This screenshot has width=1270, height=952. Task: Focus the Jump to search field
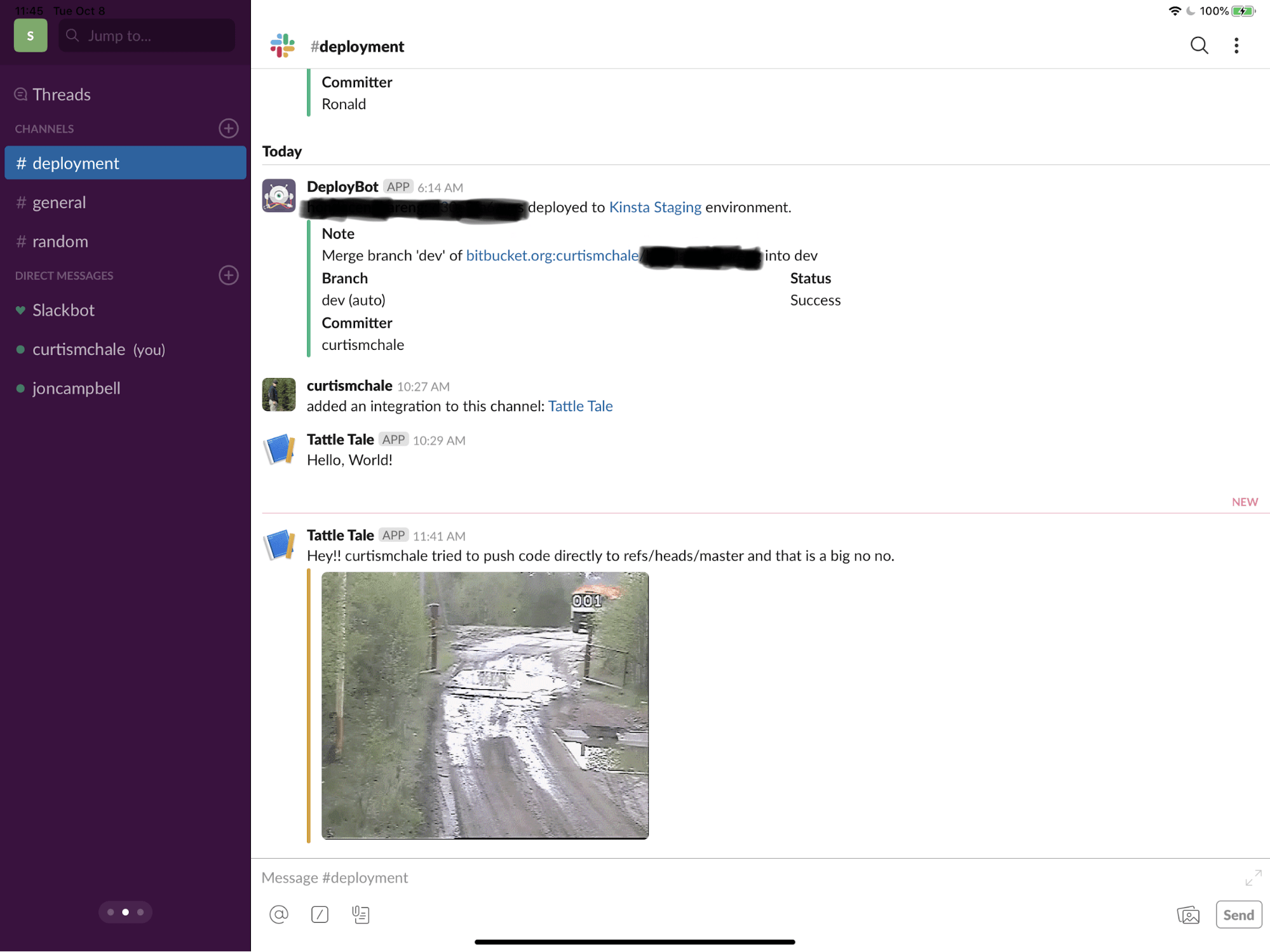click(147, 36)
